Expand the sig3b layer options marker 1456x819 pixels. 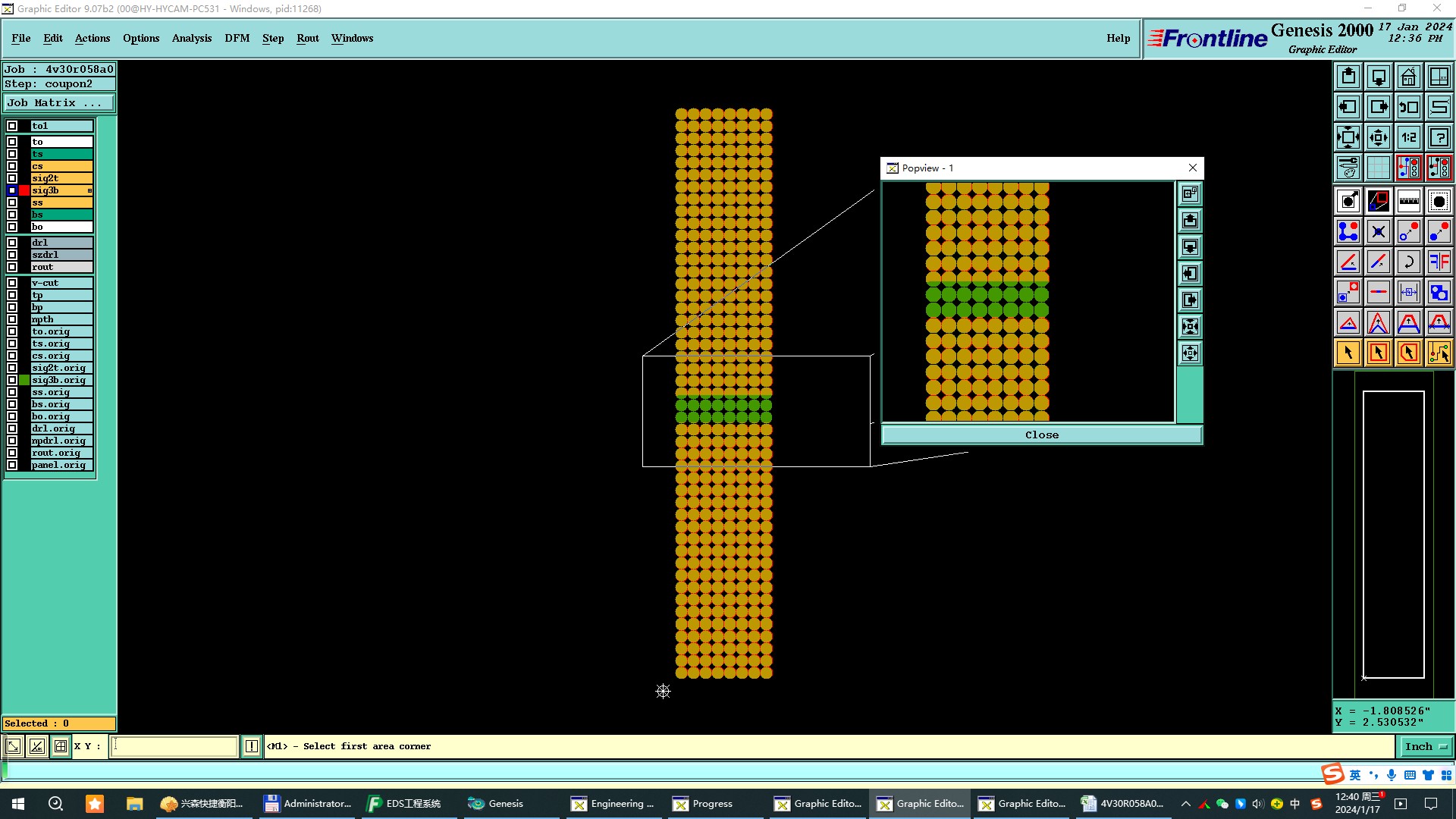point(89,190)
